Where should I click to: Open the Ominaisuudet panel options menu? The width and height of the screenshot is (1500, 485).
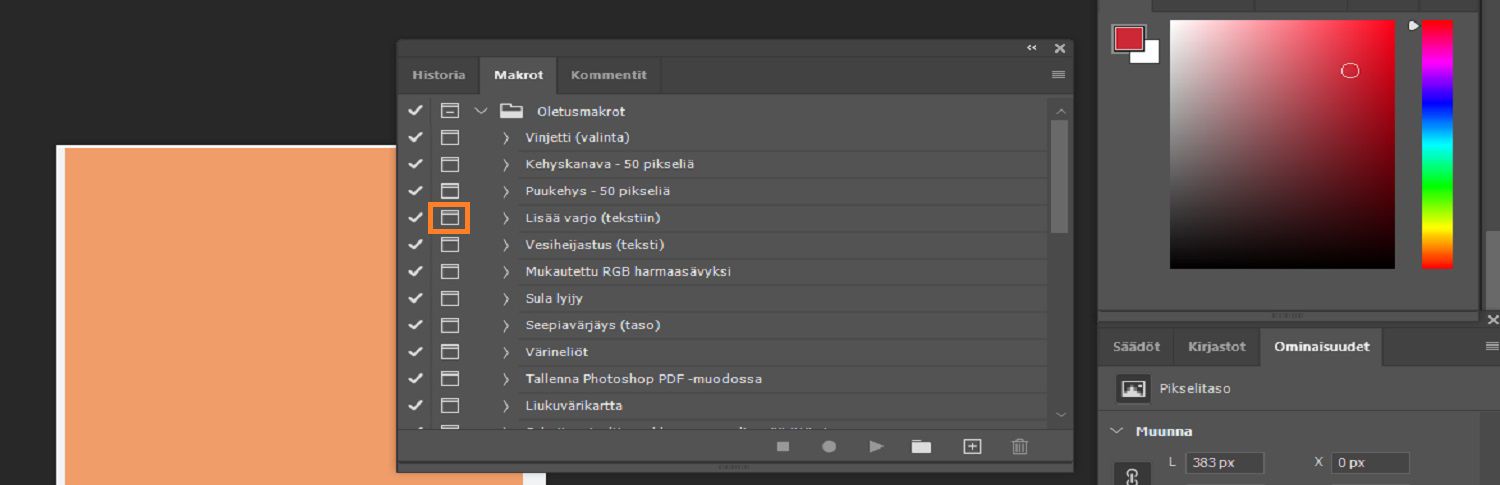click(x=1492, y=347)
